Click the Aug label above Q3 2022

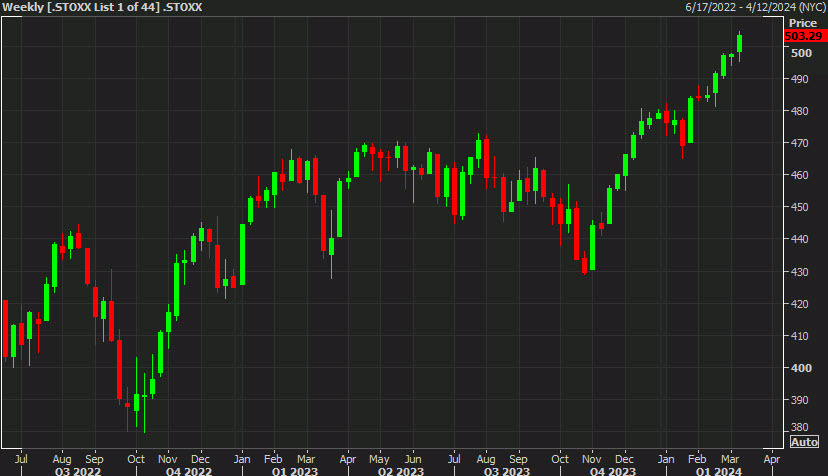(x=62, y=459)
